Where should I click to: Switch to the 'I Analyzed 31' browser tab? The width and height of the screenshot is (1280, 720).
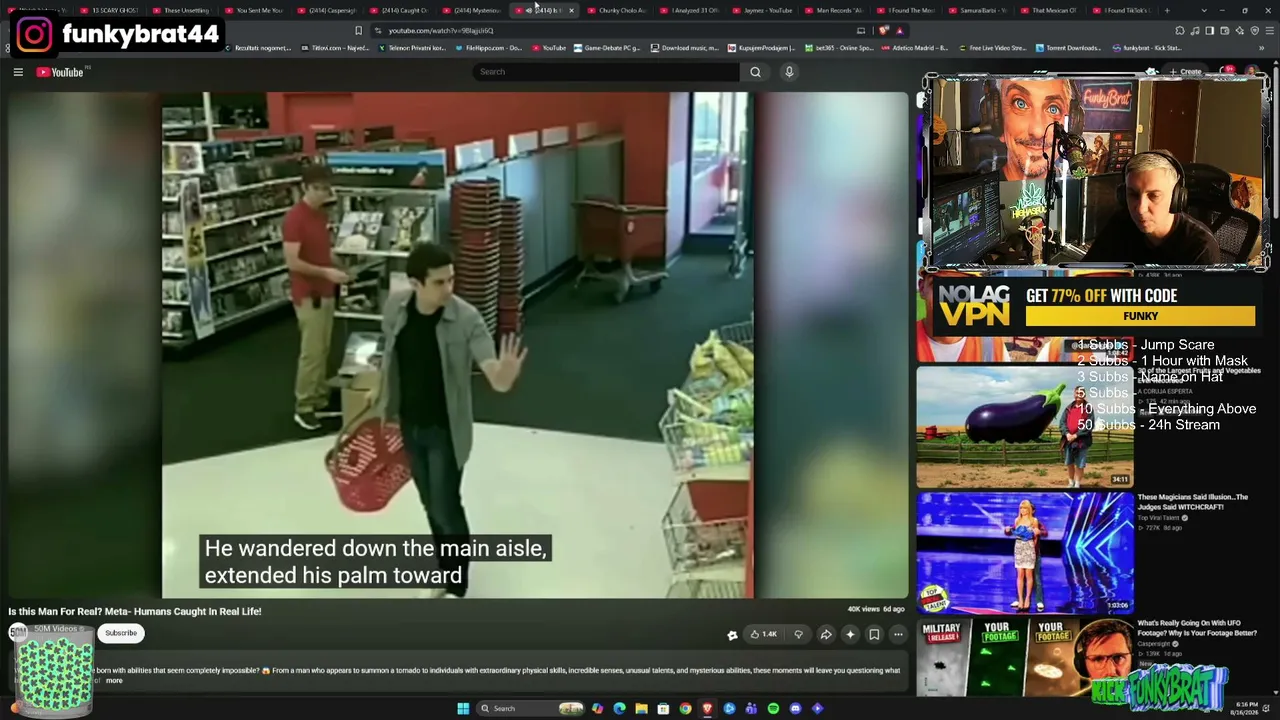click(690, 10)
